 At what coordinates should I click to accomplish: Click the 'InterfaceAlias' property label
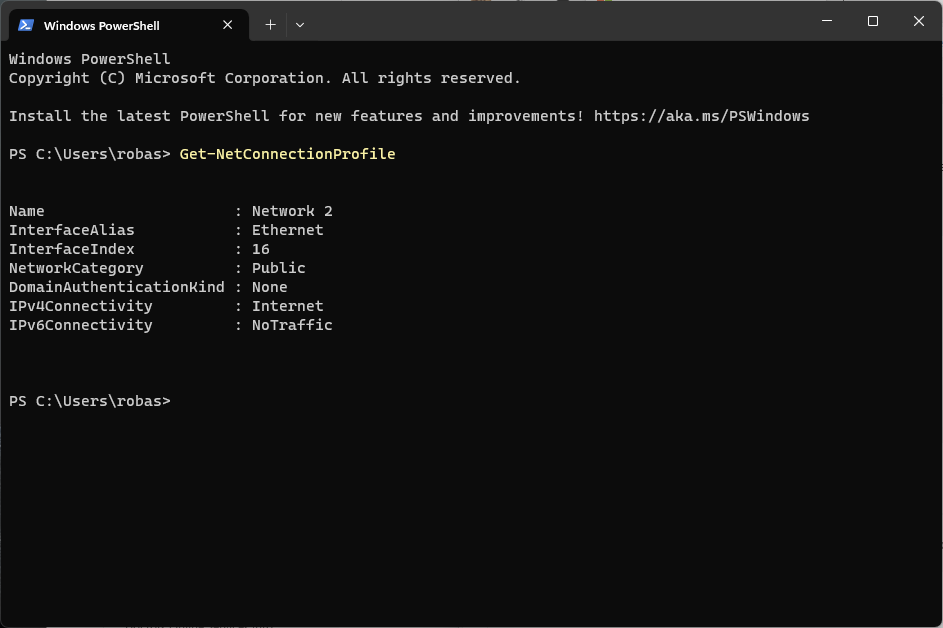pyautogui.click(x=72, y=230)
